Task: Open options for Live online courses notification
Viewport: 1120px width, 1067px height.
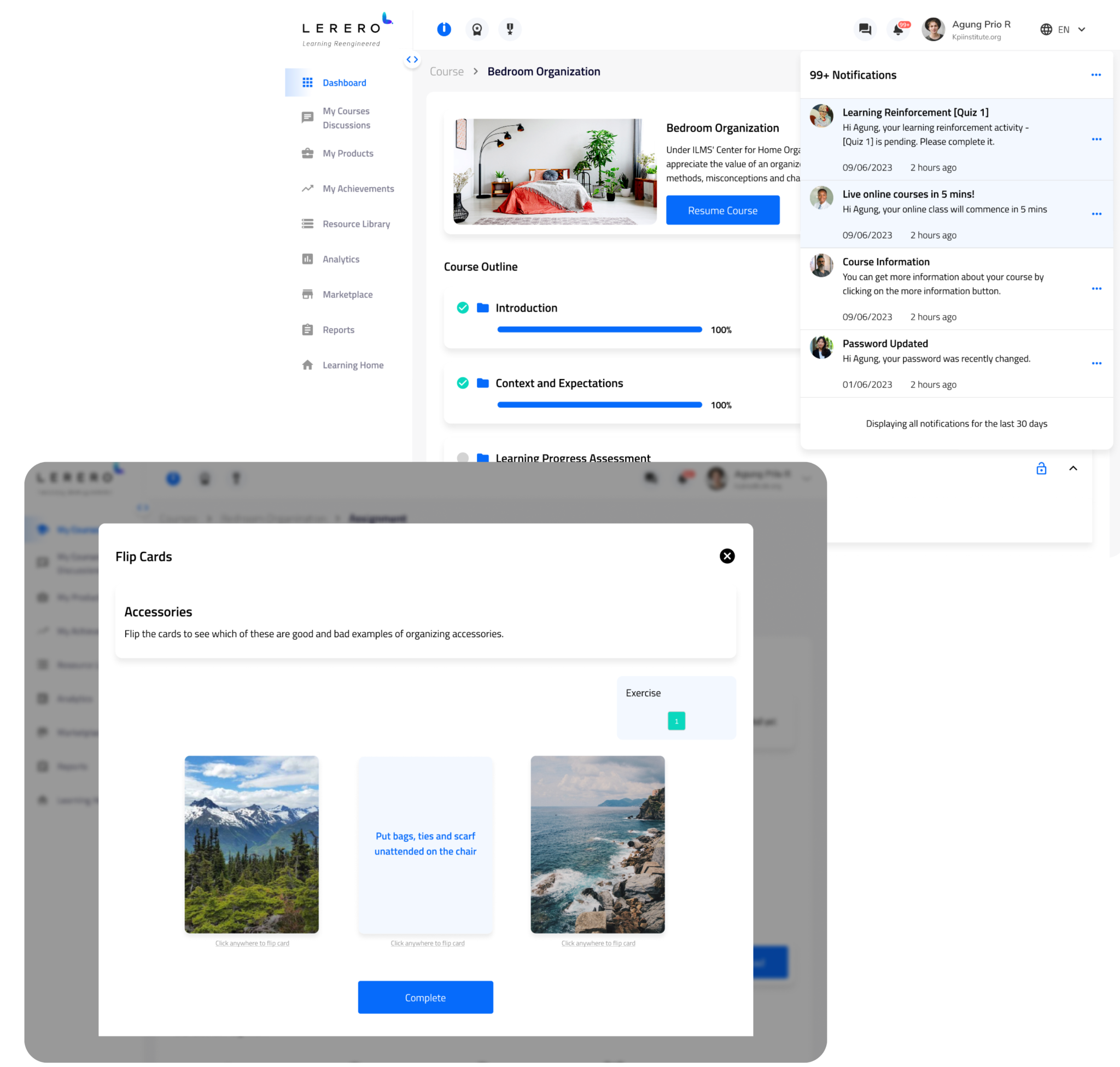Action: (x=1096, y=214)
